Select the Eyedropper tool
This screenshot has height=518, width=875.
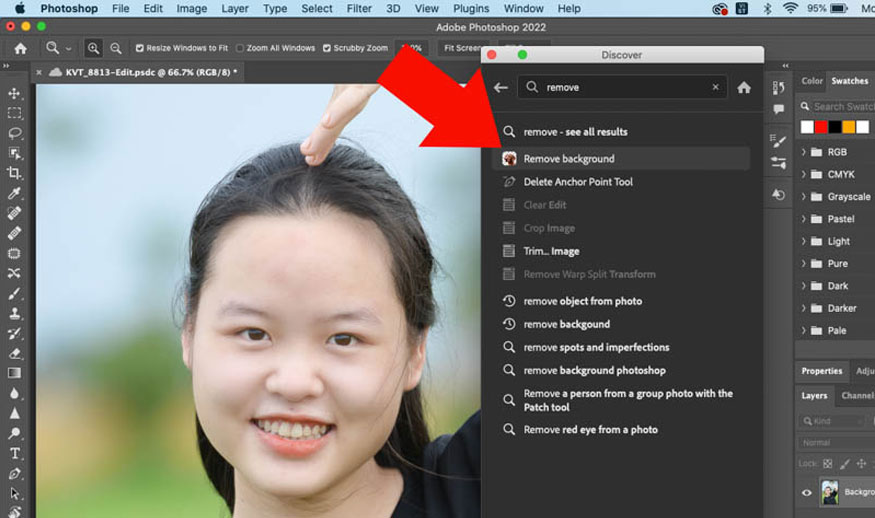pyautogui.click(x=15, y=193)
